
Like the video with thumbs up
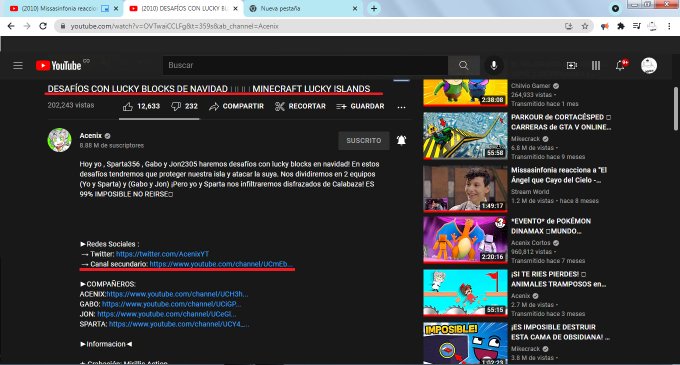[141, 106]
